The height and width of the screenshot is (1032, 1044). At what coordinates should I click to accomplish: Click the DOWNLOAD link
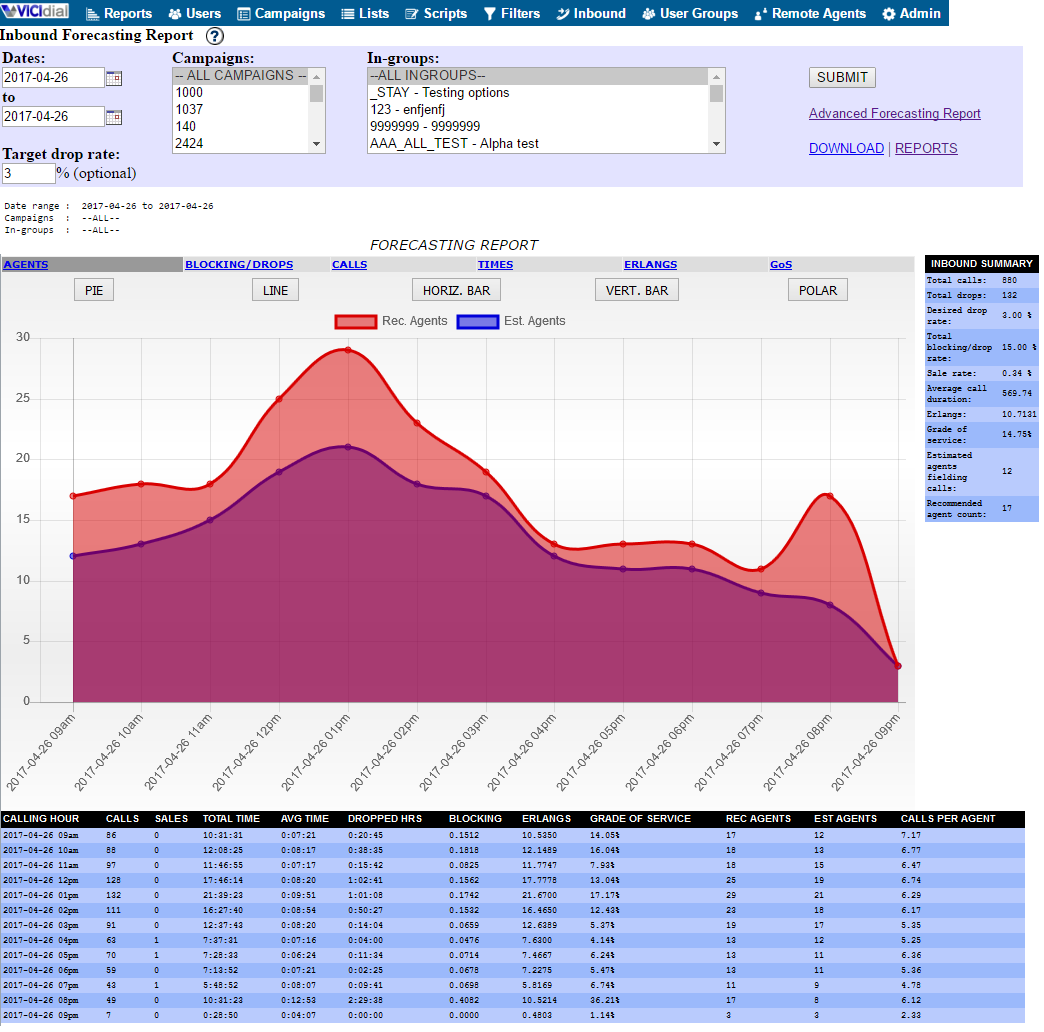[x=846, y=148]
